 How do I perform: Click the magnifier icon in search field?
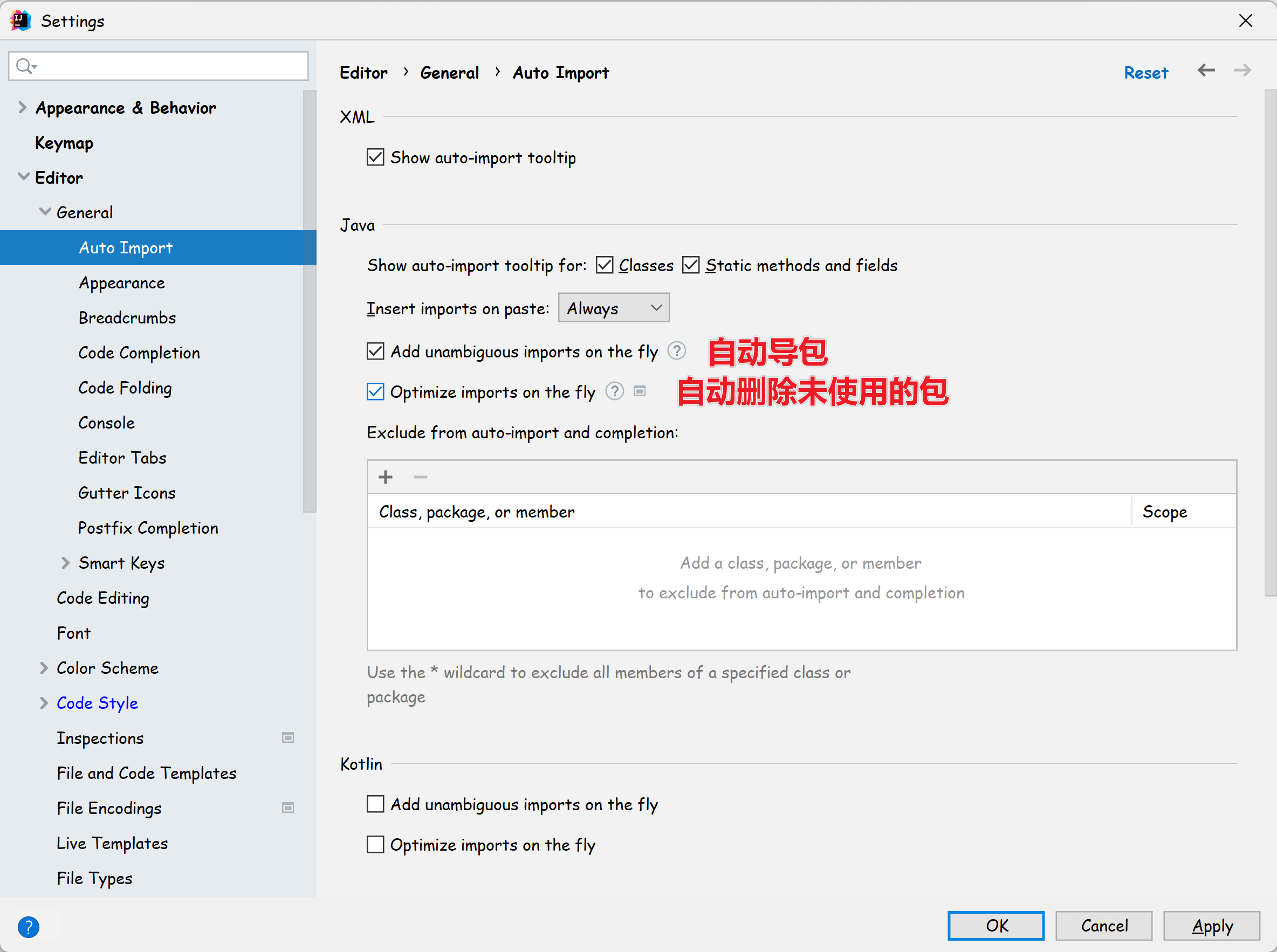click(x=24, y=66)
